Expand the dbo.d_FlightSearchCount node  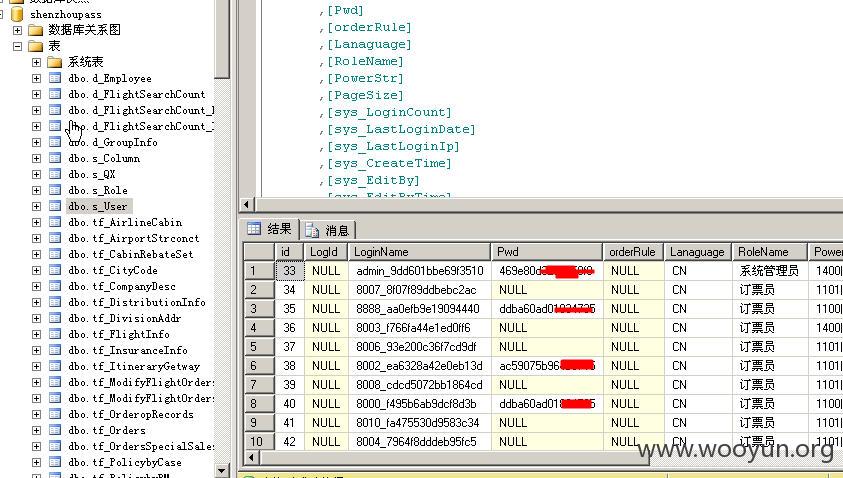tap(36, 95)
